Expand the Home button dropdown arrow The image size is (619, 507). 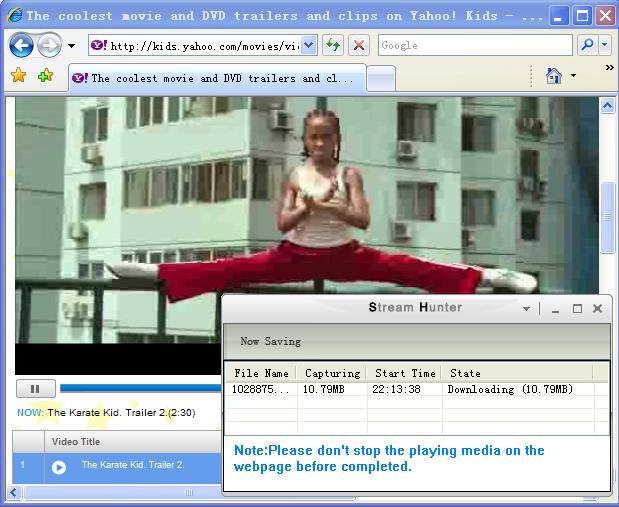[573, 75]
